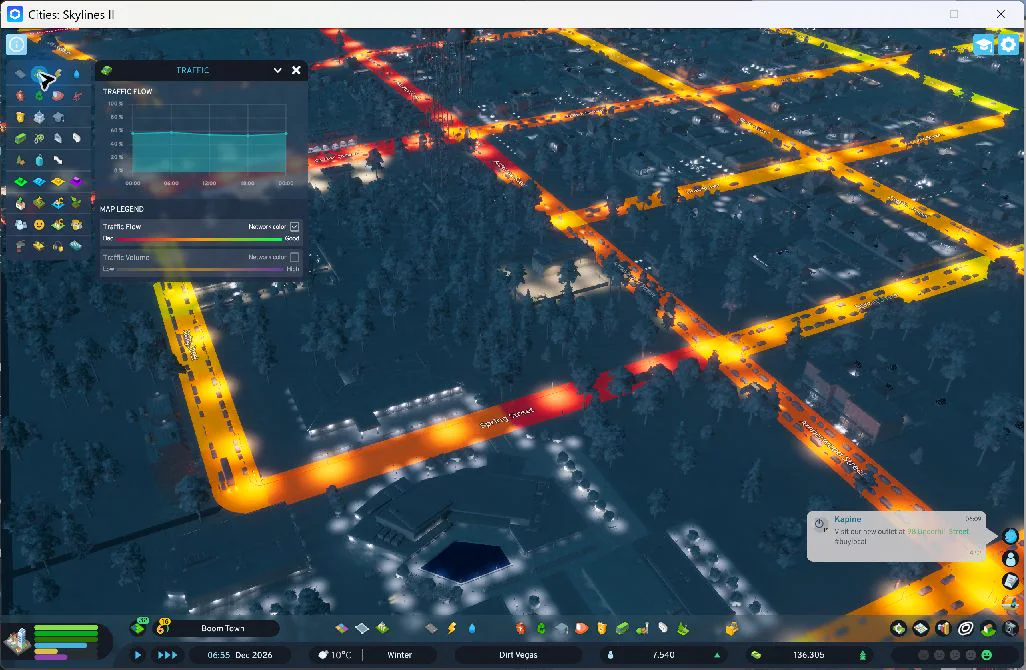
Task: Select the healthcare info view icon
Action: pyautogui.click(x=20, y=96)
